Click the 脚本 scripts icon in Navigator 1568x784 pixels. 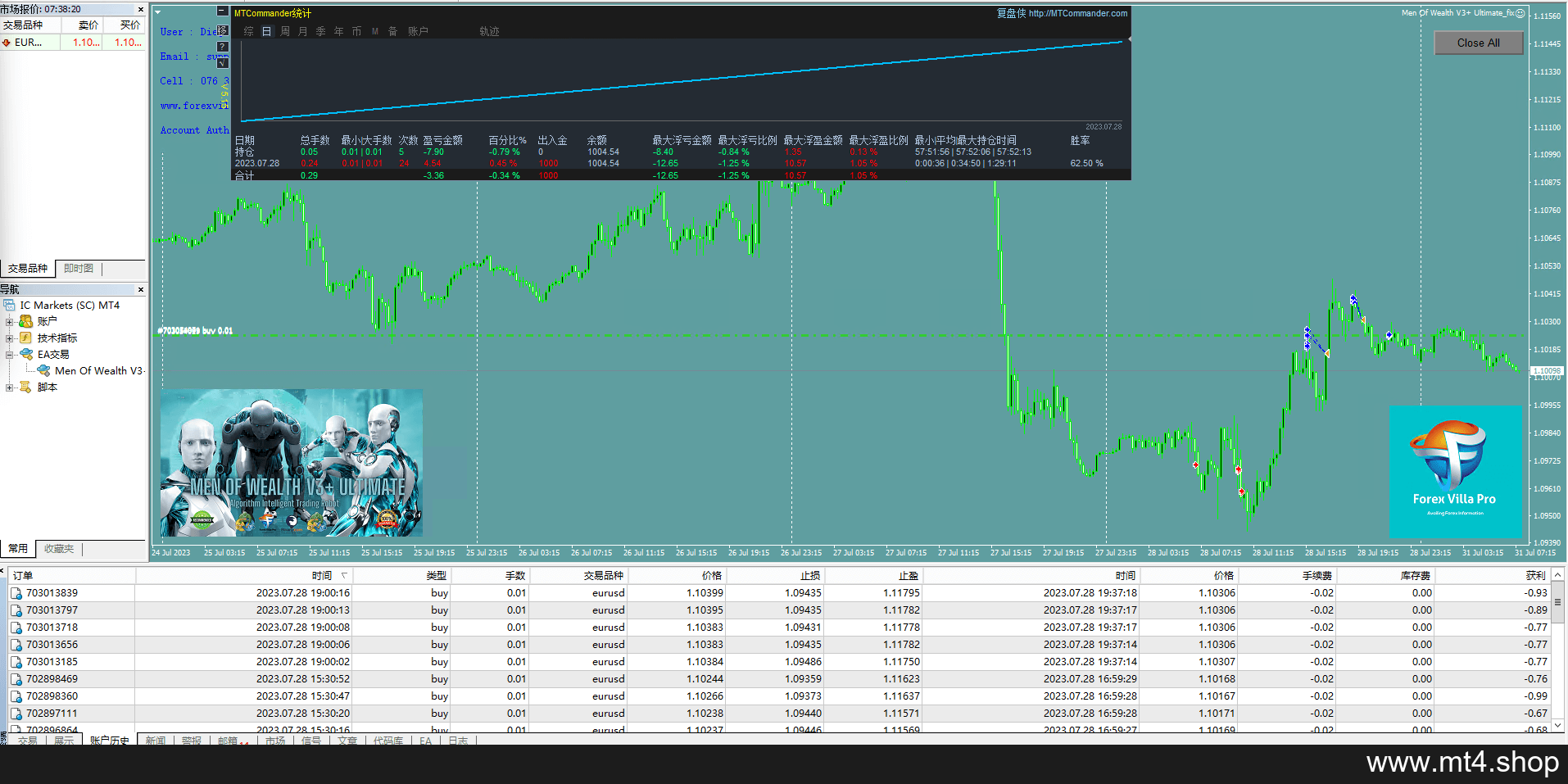point(26,387)
